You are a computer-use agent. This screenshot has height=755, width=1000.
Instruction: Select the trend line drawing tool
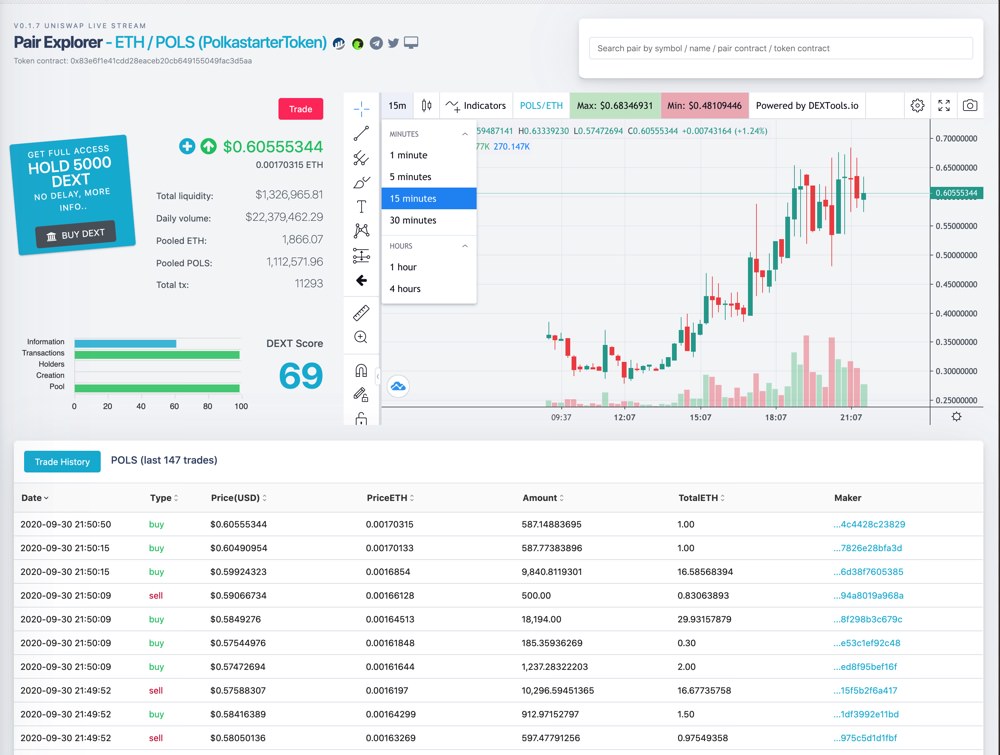(361, 133)
